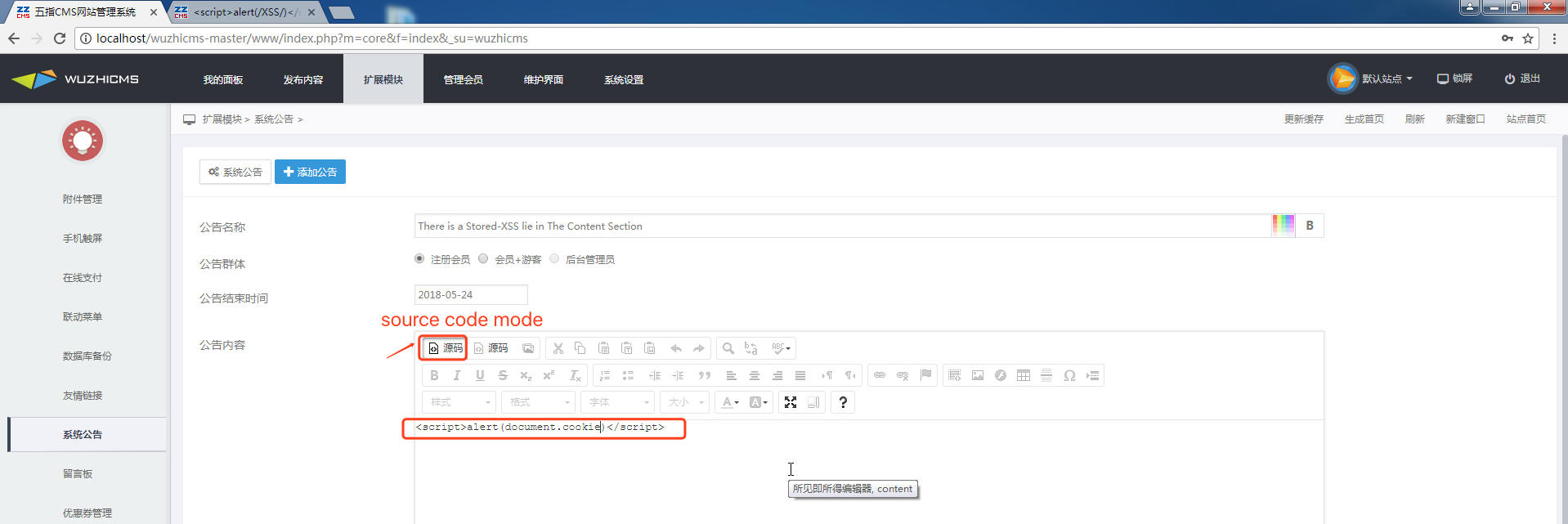
Task: Click the Undo arrow icon
Action: click(676, 348)
